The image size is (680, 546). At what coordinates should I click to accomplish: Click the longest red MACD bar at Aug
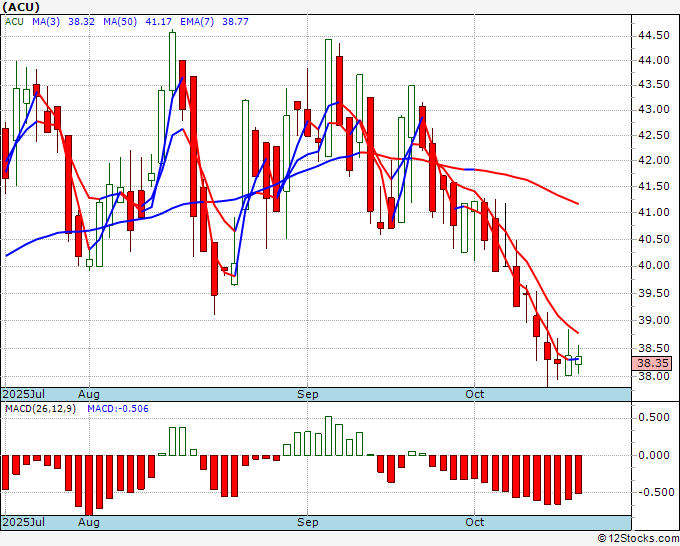pyautogui.click(x=89, y=485)
